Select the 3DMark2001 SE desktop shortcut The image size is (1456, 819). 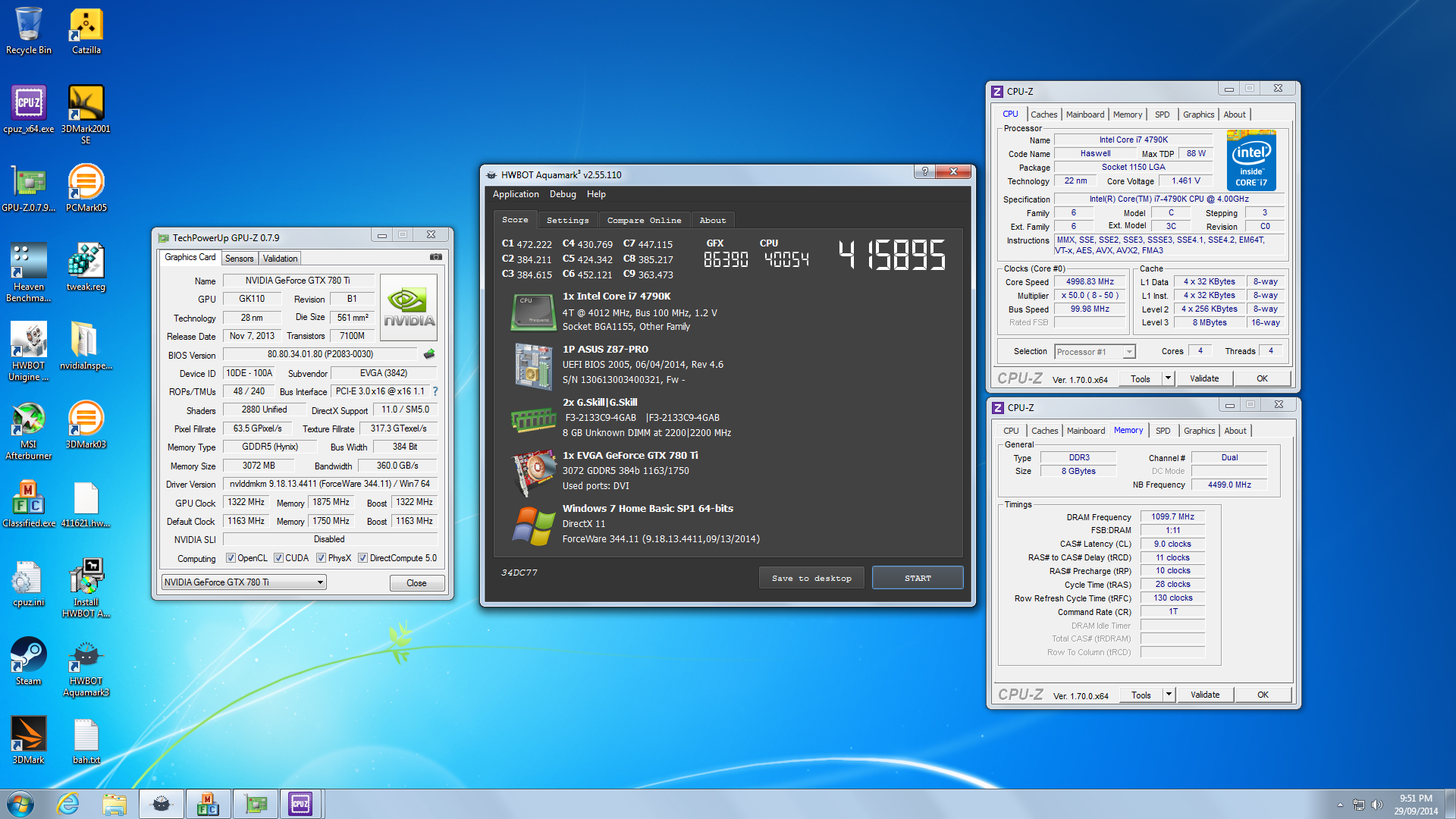86,114
